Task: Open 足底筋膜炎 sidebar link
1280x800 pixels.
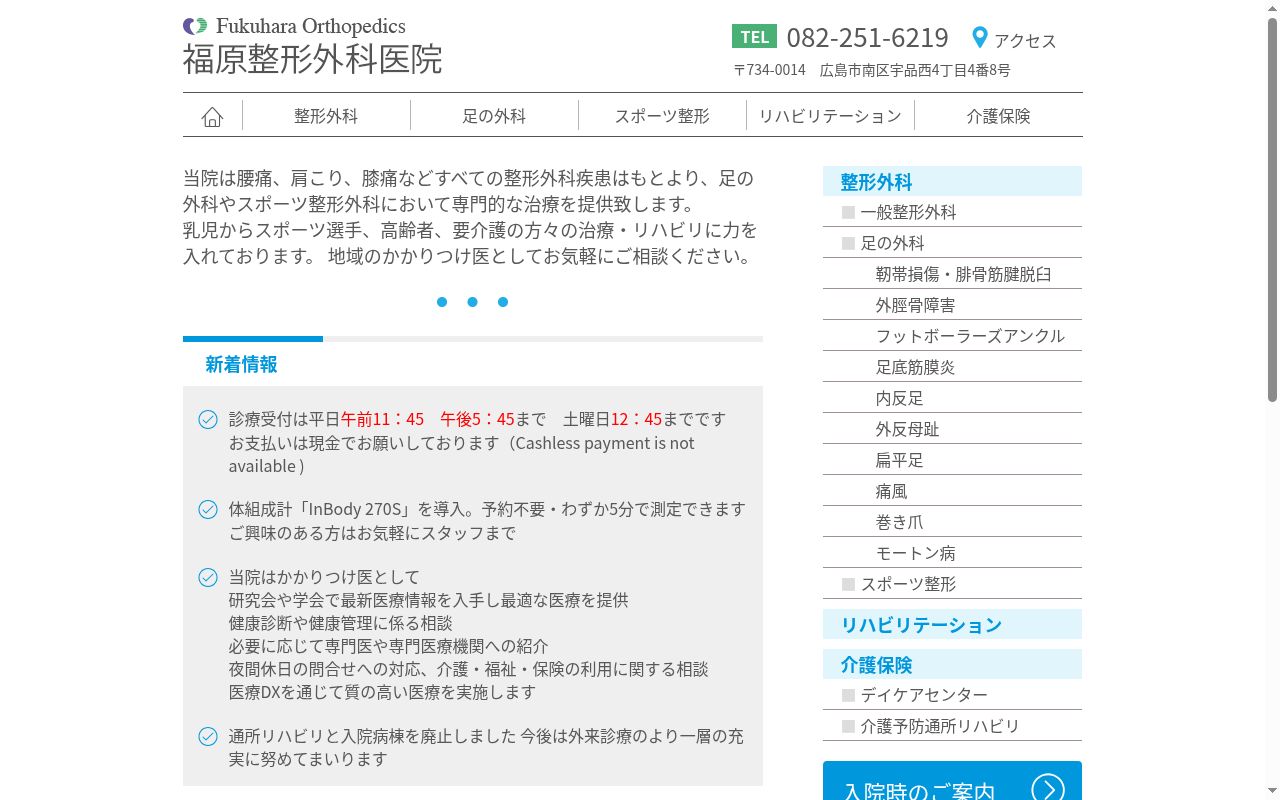Action: click(x=952, y=367)
